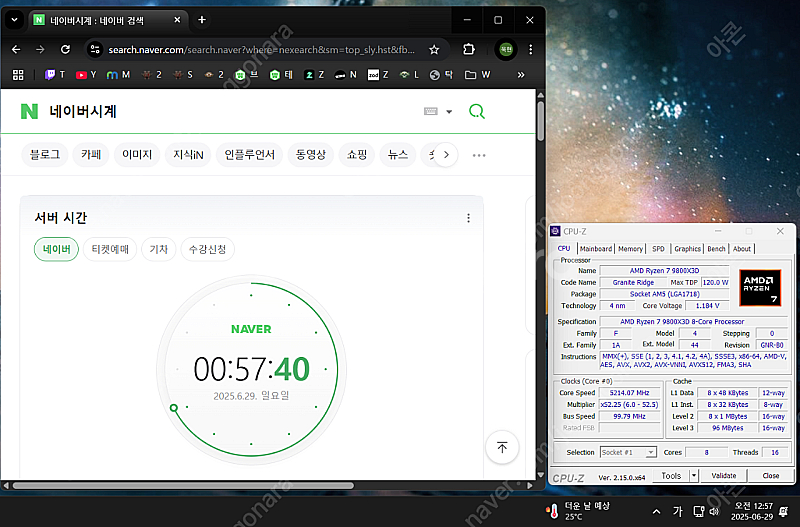This screenshot has width=800, height=527.
Task: Bookmark this page with the star icon
Action: (434, 49)
